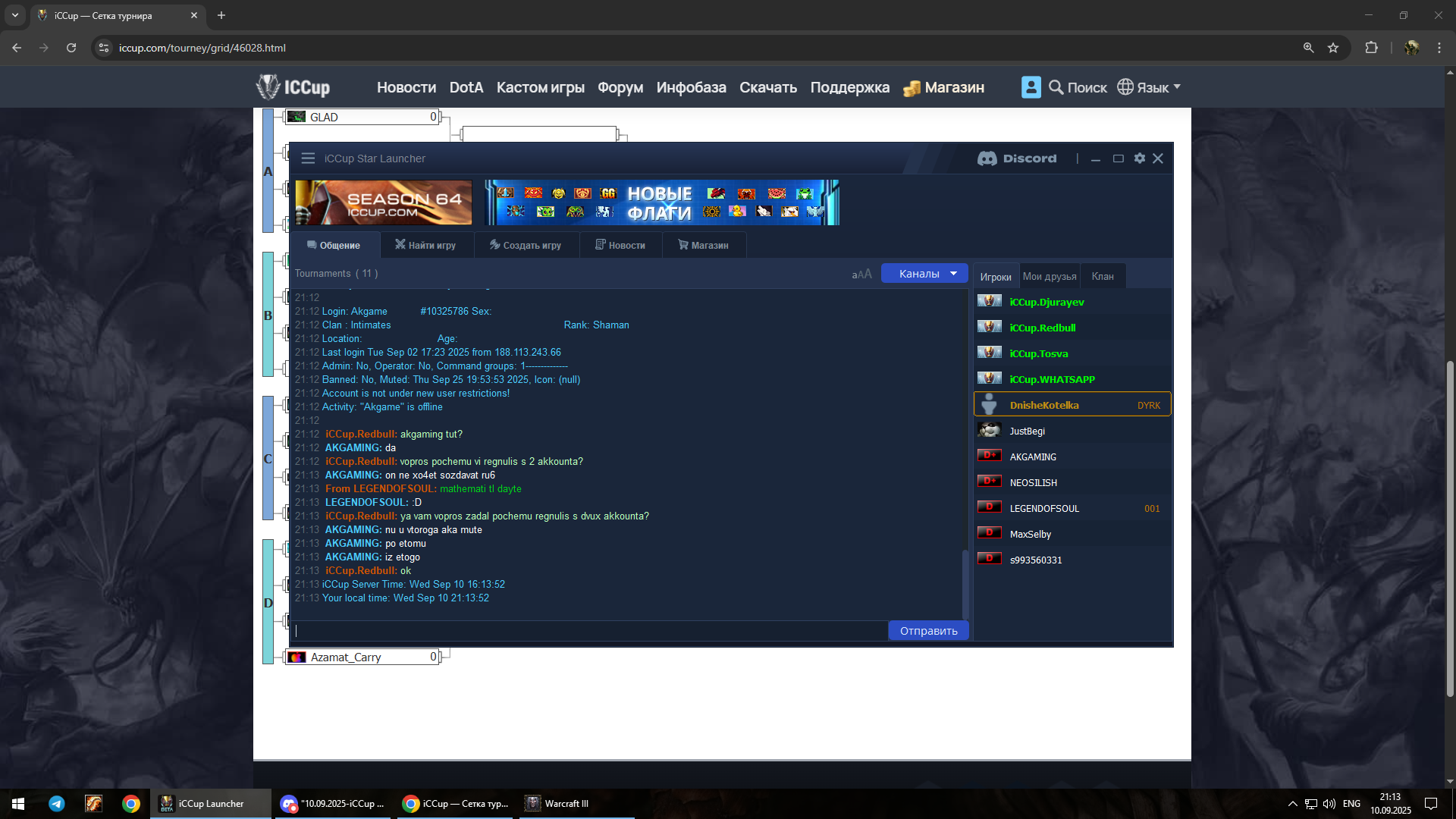The height and width of the screenshot is (819, 1456).
Task: Click the Отправить send button
Action: [x=928, y=631]
